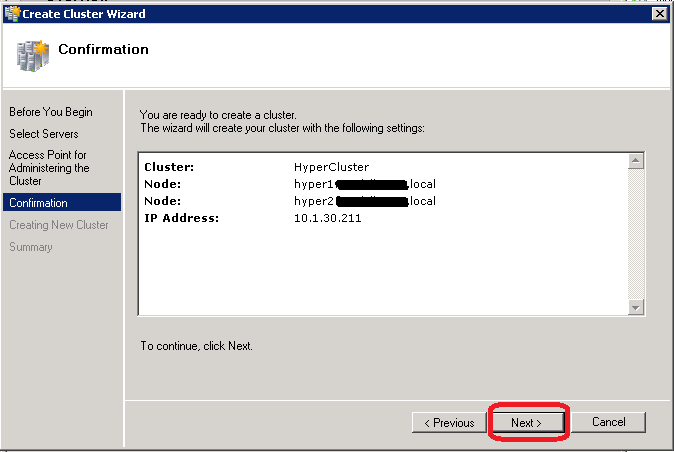
Task: Click the greyed-out Creating New Cluster step
Action: tap(59, 225)
